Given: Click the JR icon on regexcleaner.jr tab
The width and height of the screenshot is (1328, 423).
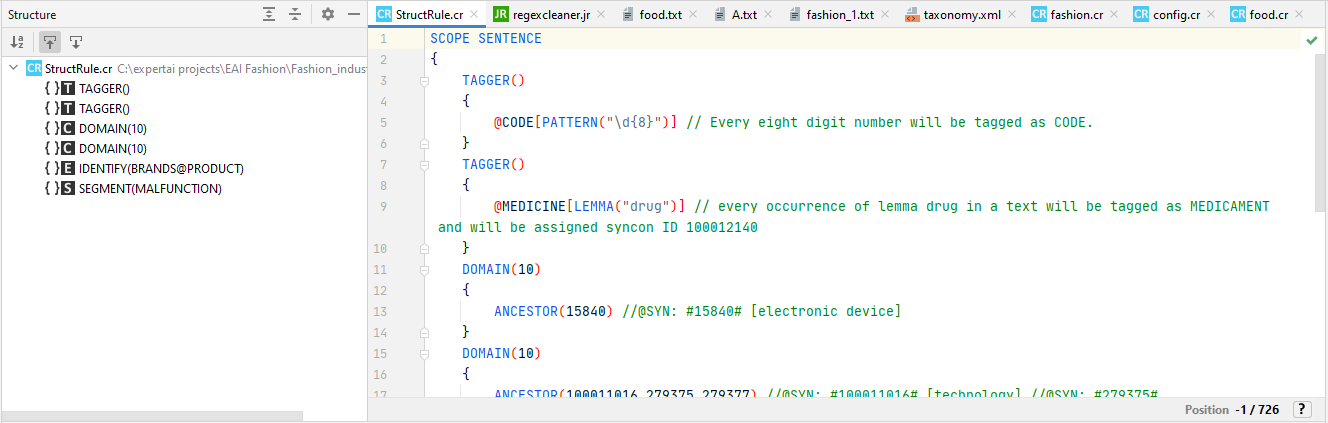Looking at the screenshot, I should [501, 14].
